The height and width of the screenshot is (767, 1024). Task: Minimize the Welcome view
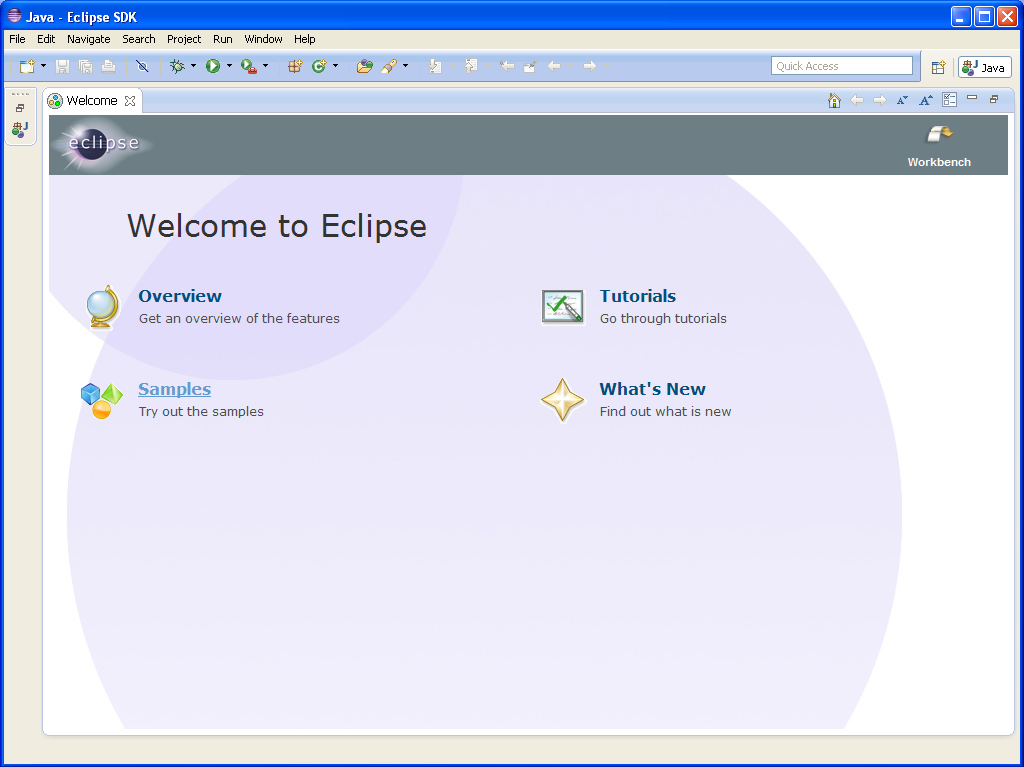coord(972,98)
